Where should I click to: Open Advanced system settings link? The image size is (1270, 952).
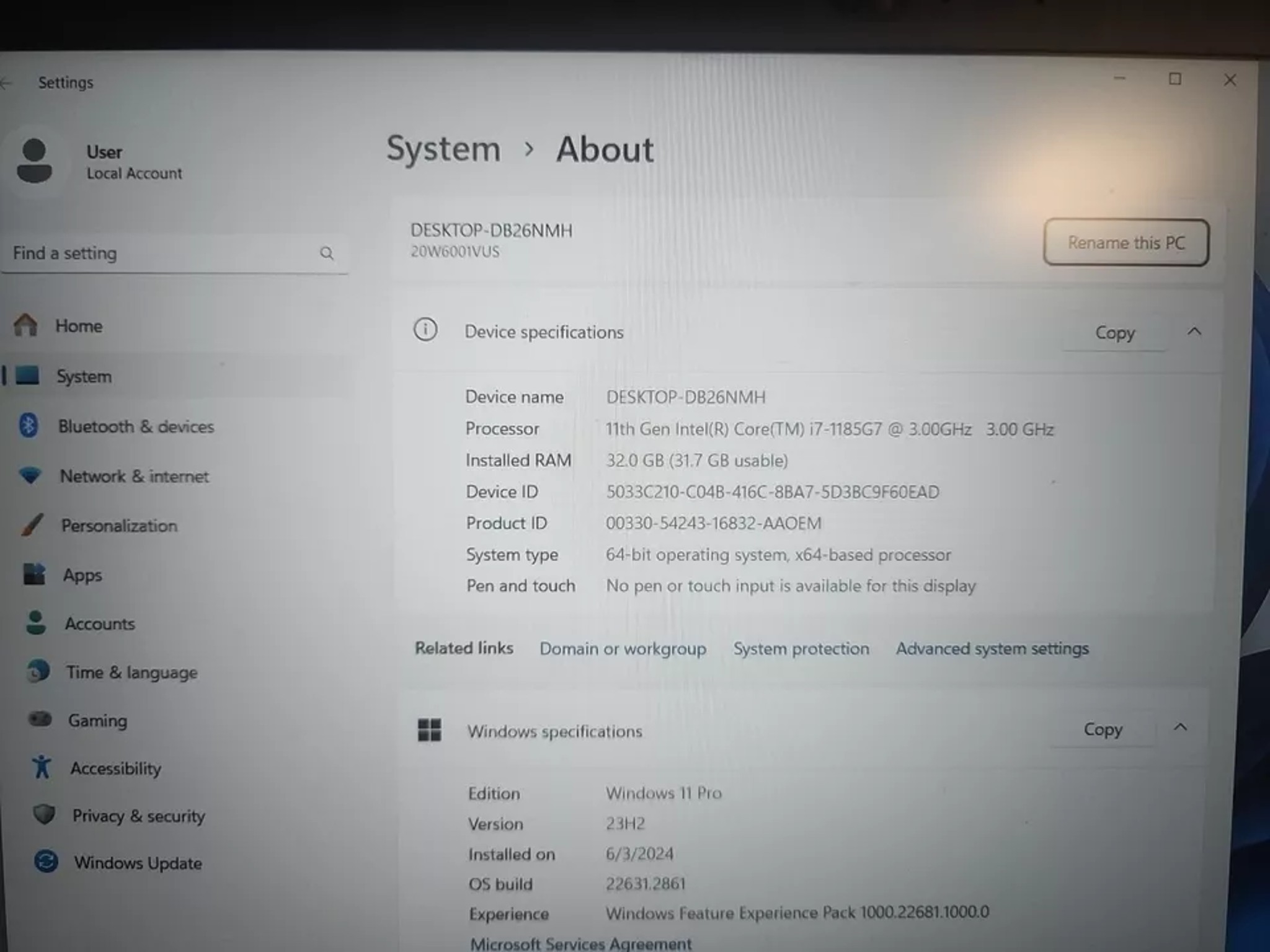coord(992,649)
